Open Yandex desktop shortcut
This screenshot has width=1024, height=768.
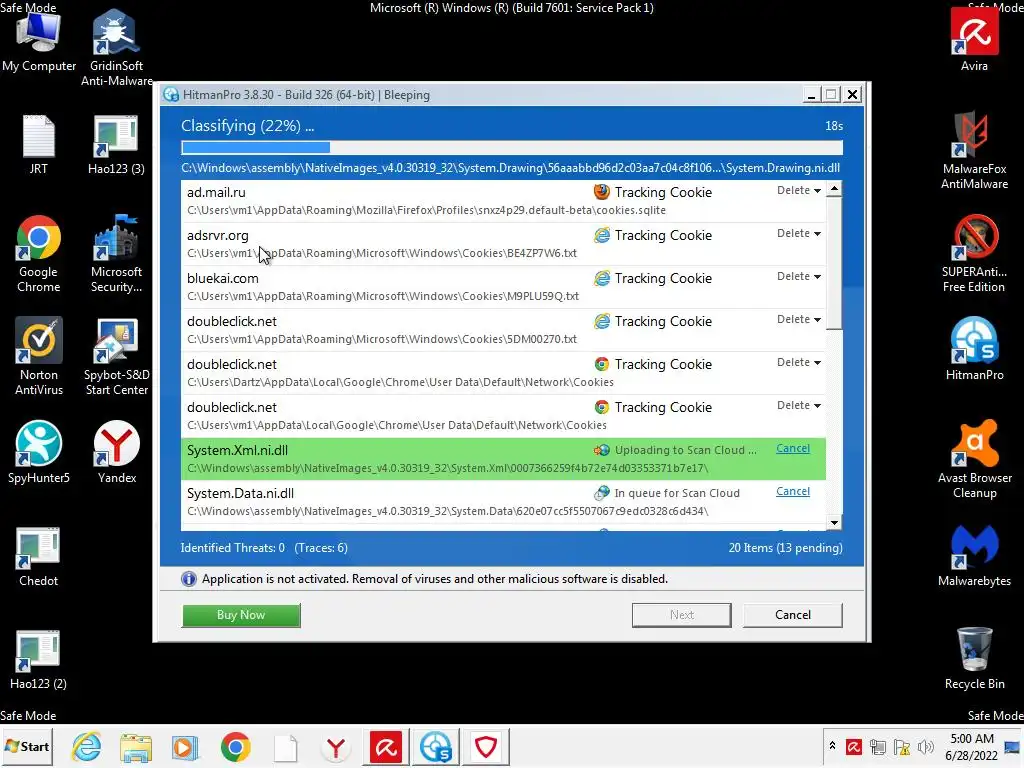(116, 452)
